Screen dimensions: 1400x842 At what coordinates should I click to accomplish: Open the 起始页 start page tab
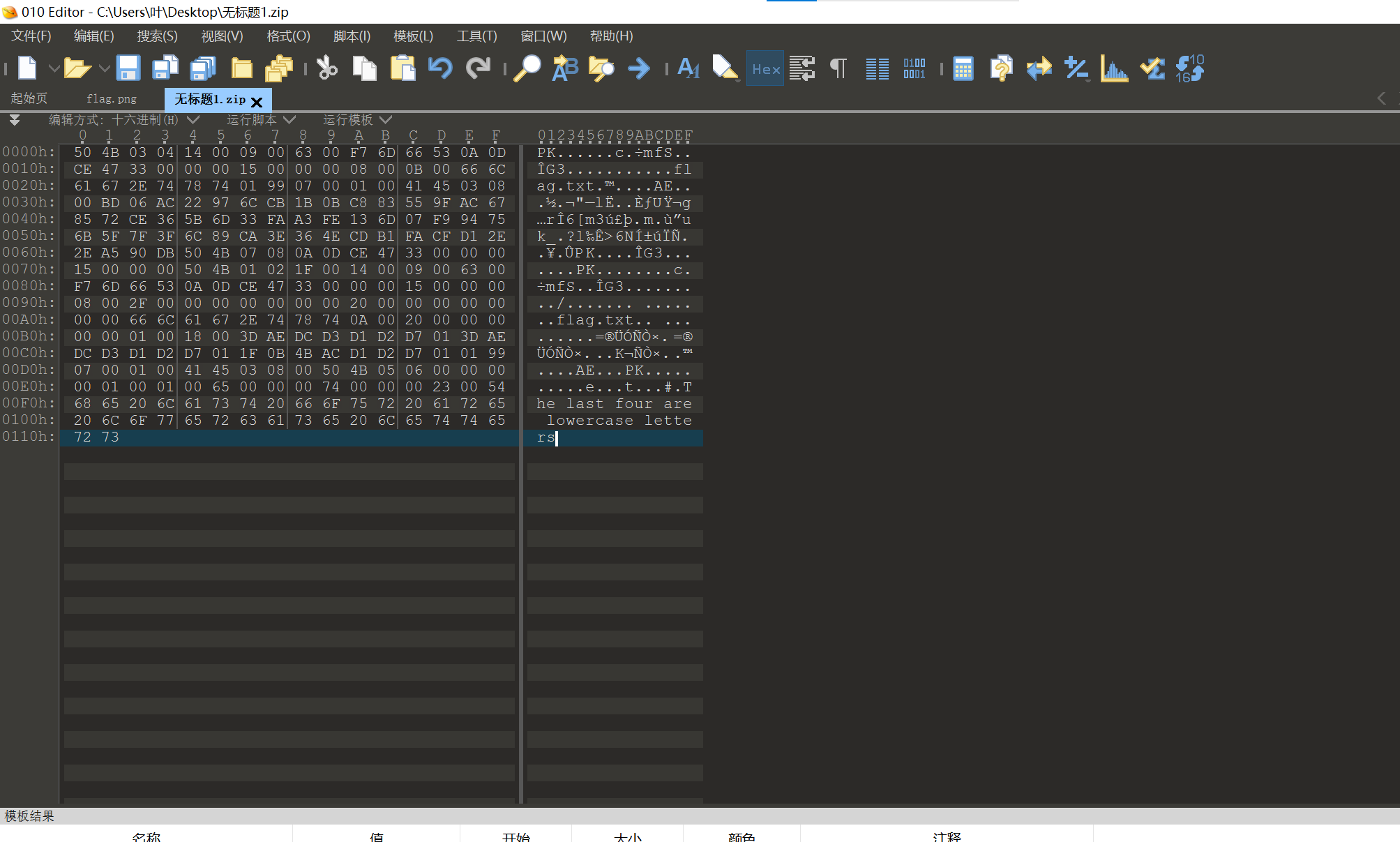(x=29, y=98)
